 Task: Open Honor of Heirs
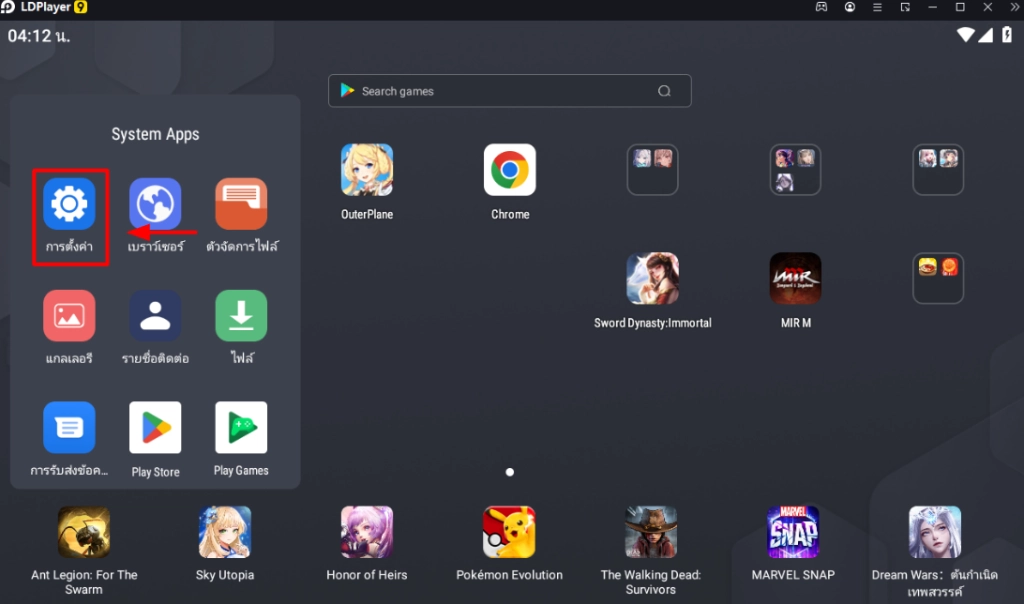click(x=367, y=532)
